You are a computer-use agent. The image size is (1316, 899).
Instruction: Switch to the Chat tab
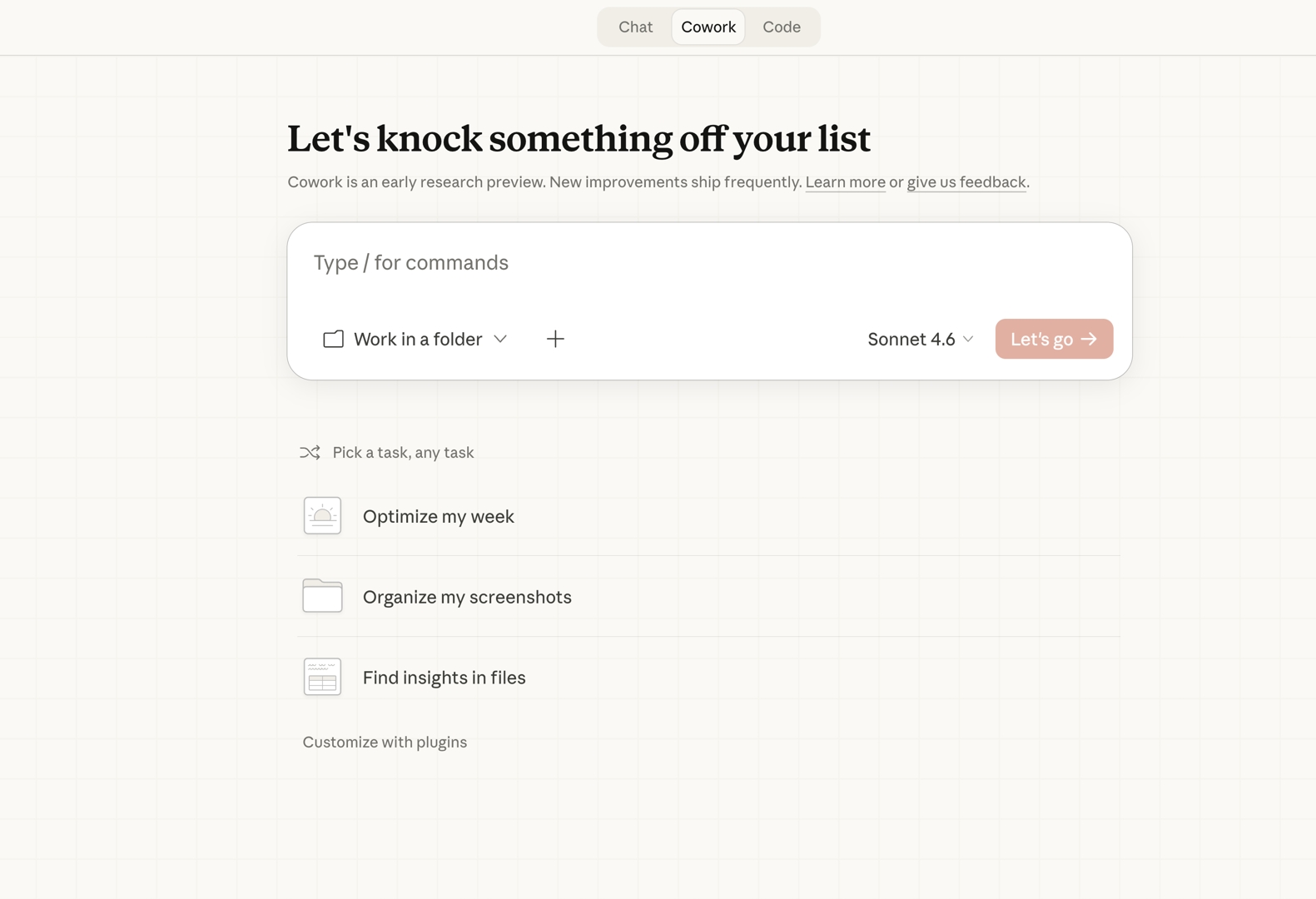[x=635, y=27]
